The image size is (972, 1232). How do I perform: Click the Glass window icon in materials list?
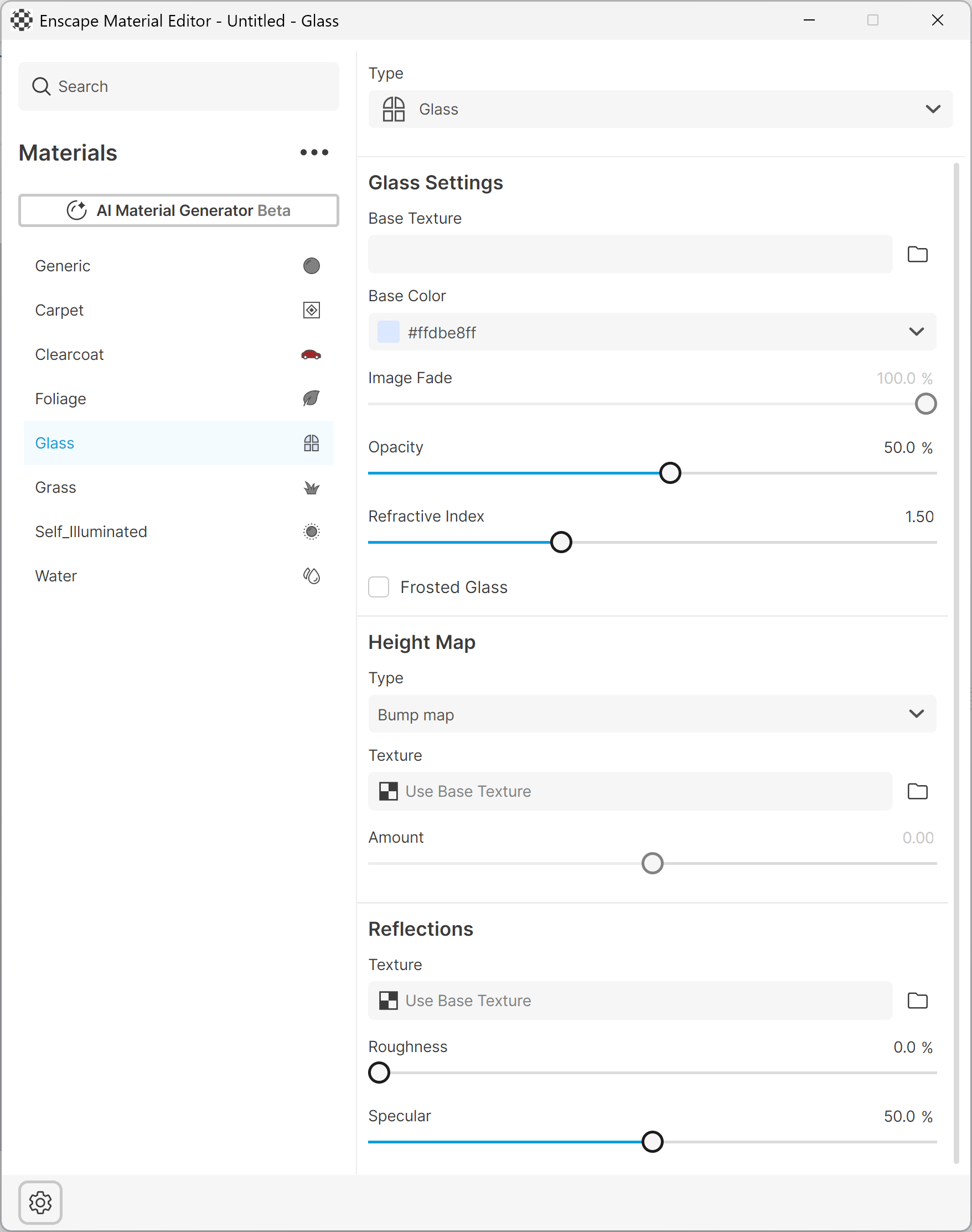pos(311,443)
